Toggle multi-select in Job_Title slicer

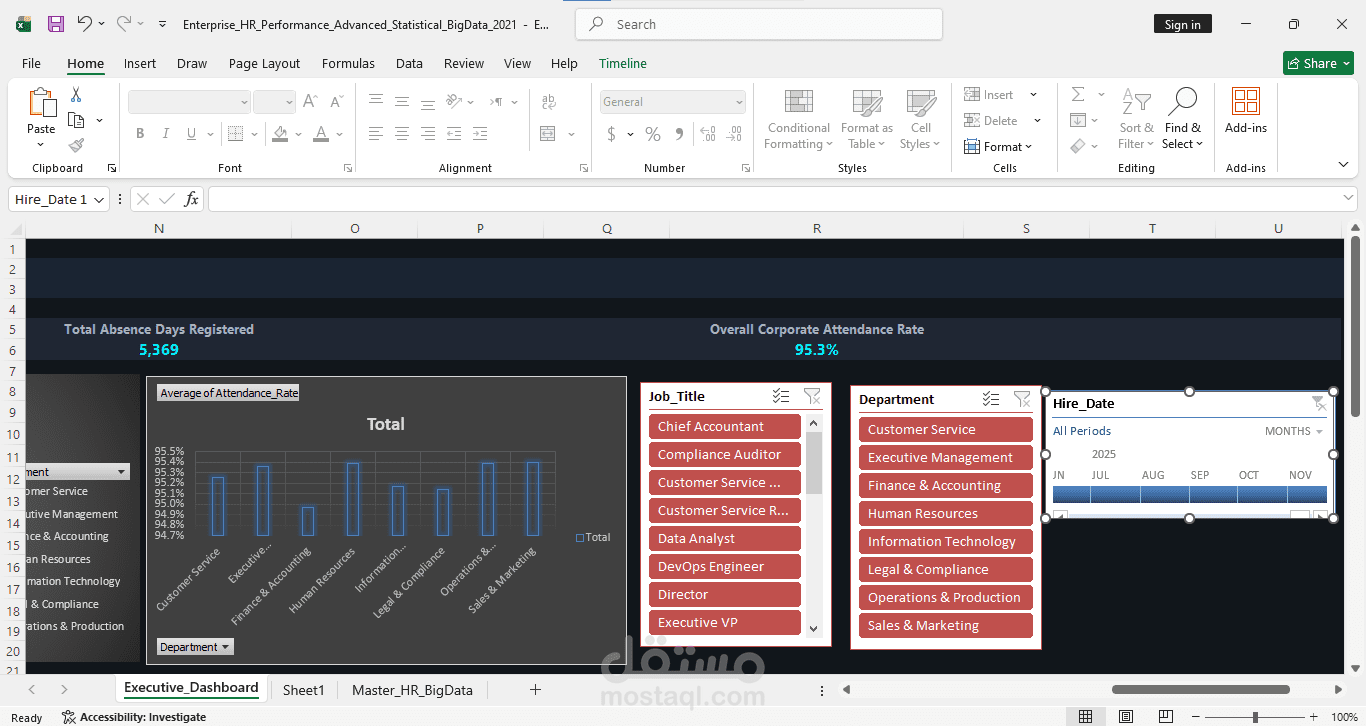pos(781,396)
